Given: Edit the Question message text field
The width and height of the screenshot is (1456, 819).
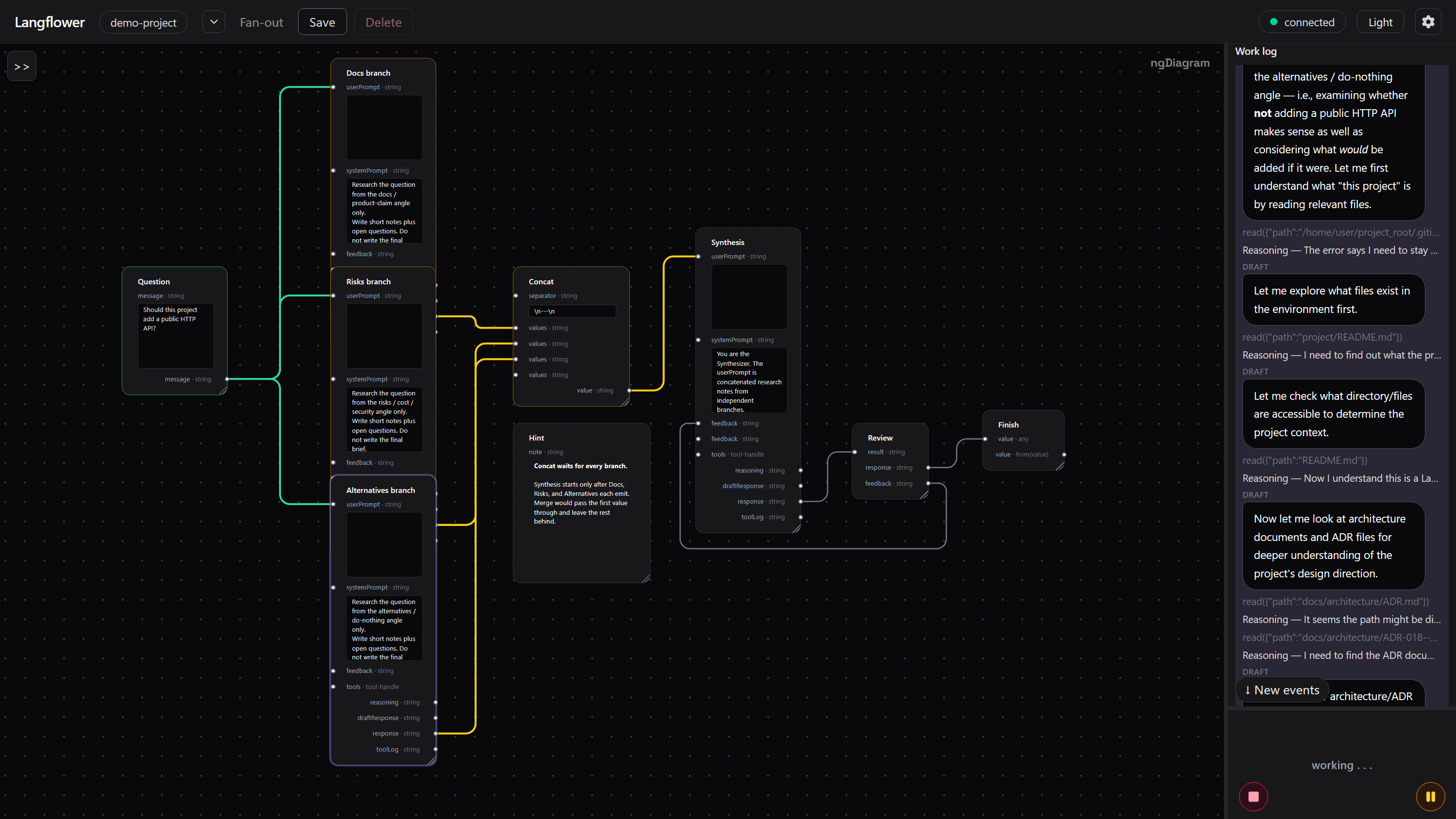Looking at the screenshot, I should [176, 336].
